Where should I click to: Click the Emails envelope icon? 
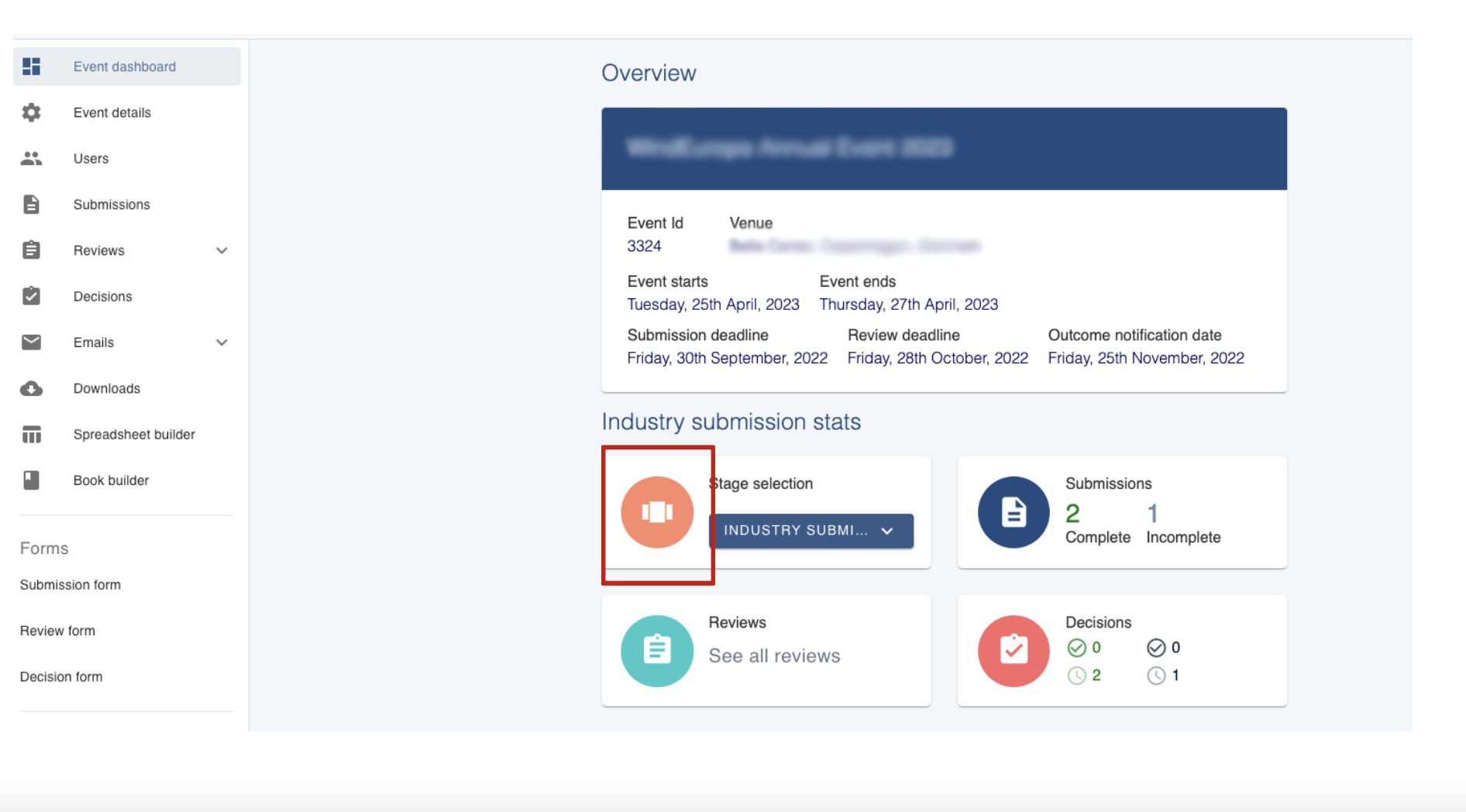pos(31,342)
